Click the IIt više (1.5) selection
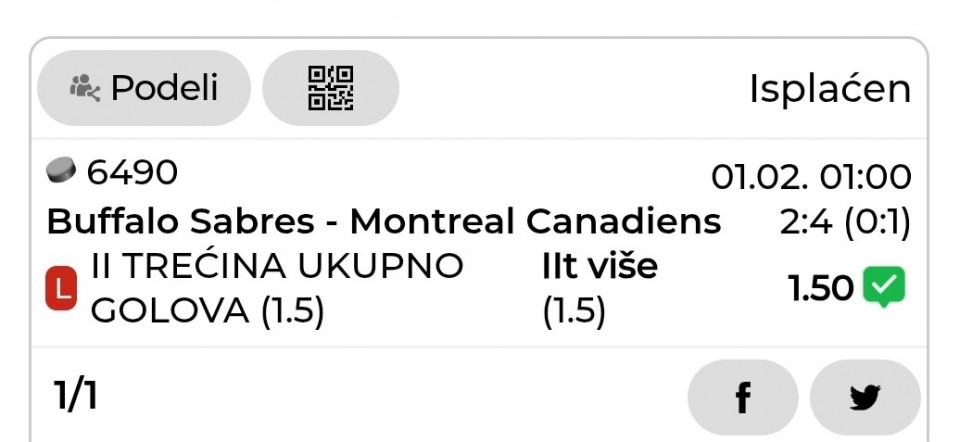Screen dimensions: 960x442 pos(599,289)
